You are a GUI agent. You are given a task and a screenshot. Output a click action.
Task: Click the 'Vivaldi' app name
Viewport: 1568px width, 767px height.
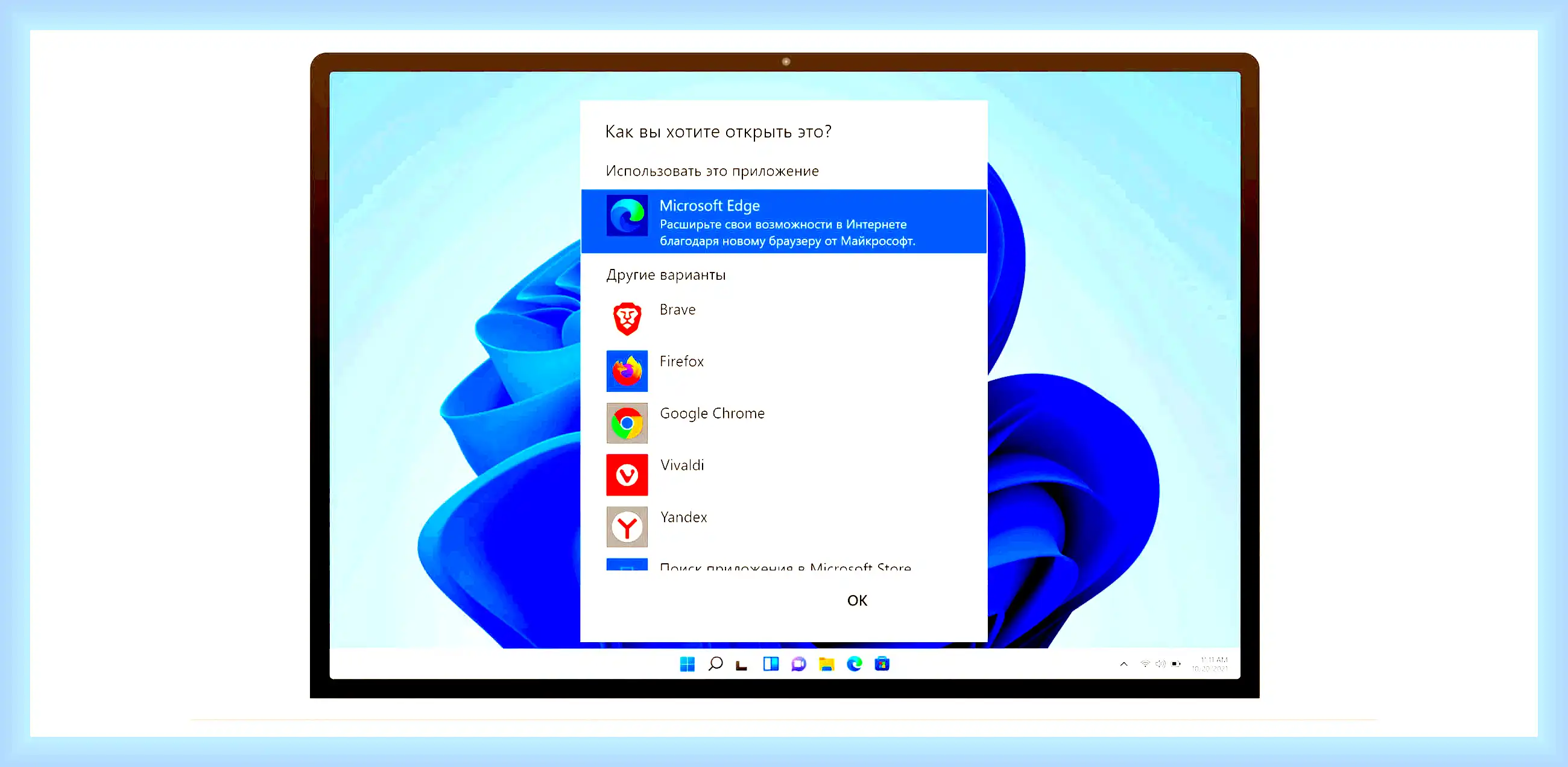click(x=681, y=465)
